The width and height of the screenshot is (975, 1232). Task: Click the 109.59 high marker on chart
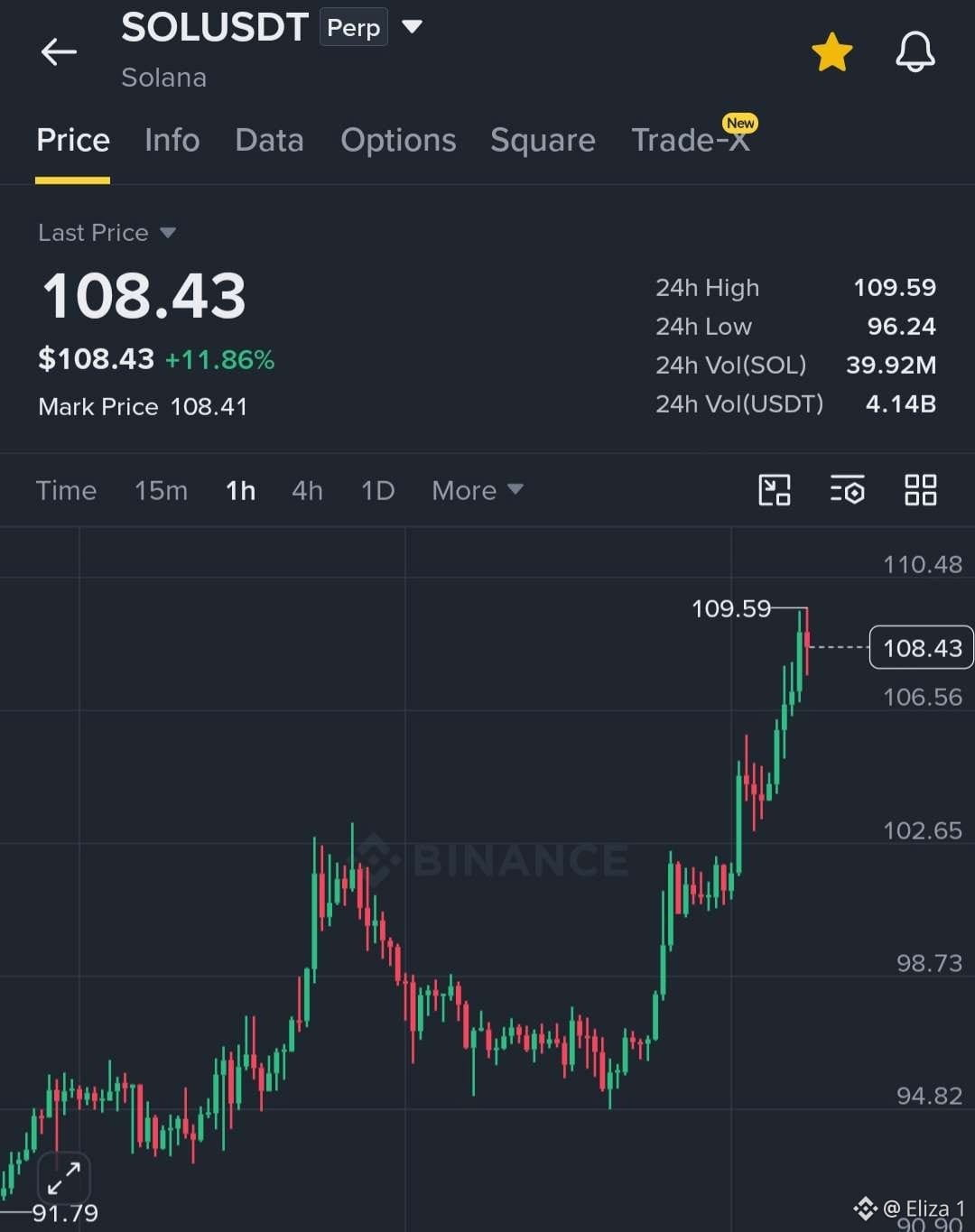[x=731, y=609]
